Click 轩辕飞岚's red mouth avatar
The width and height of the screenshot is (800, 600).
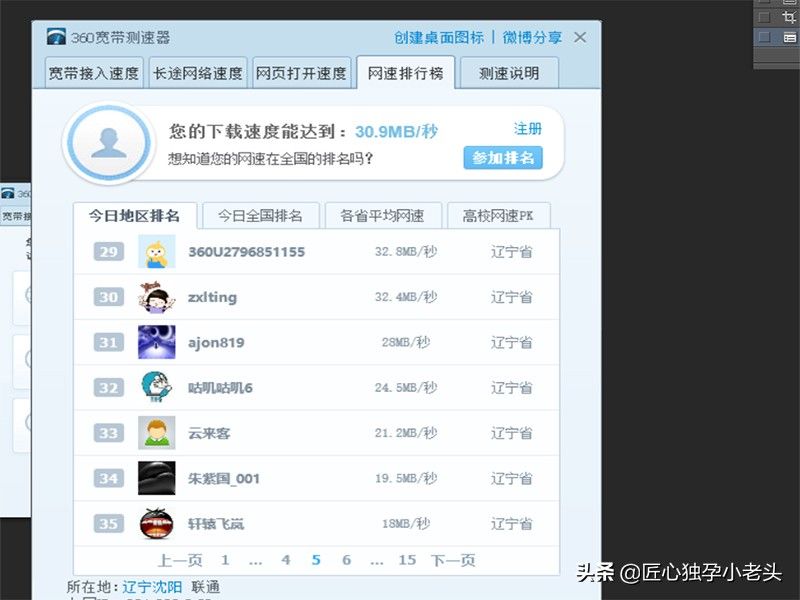(157, 523)
